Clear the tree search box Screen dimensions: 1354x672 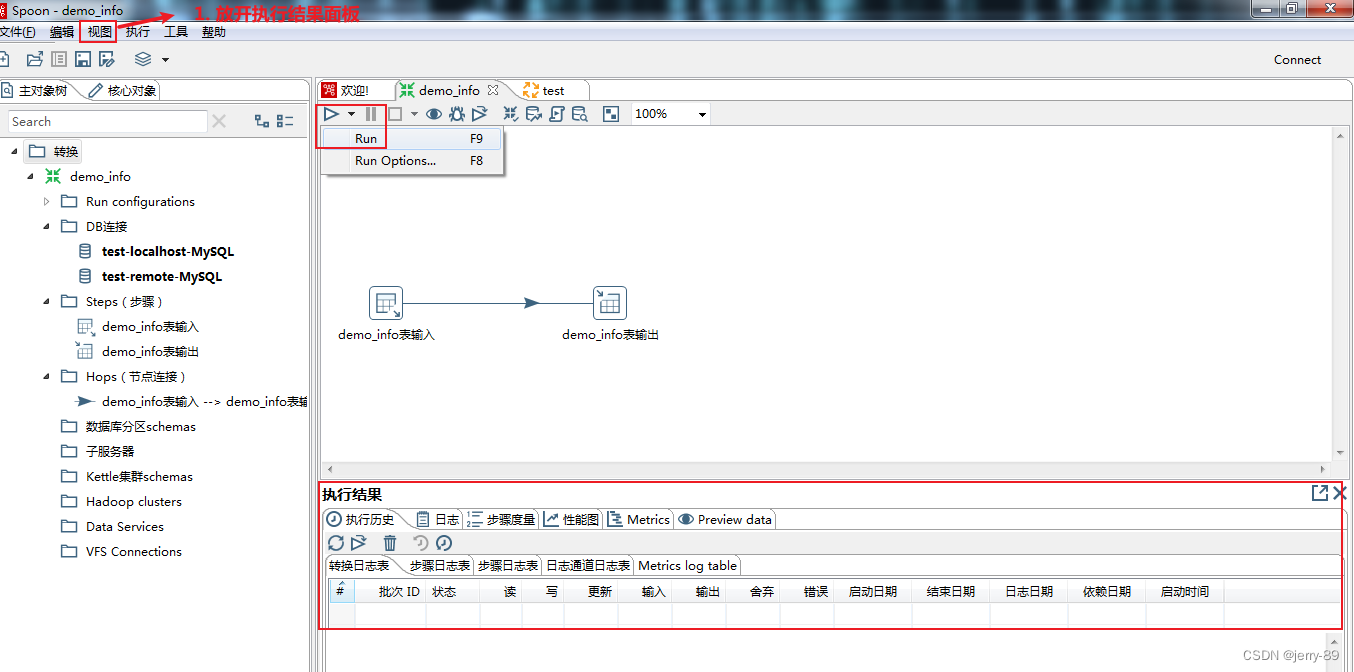219,121
